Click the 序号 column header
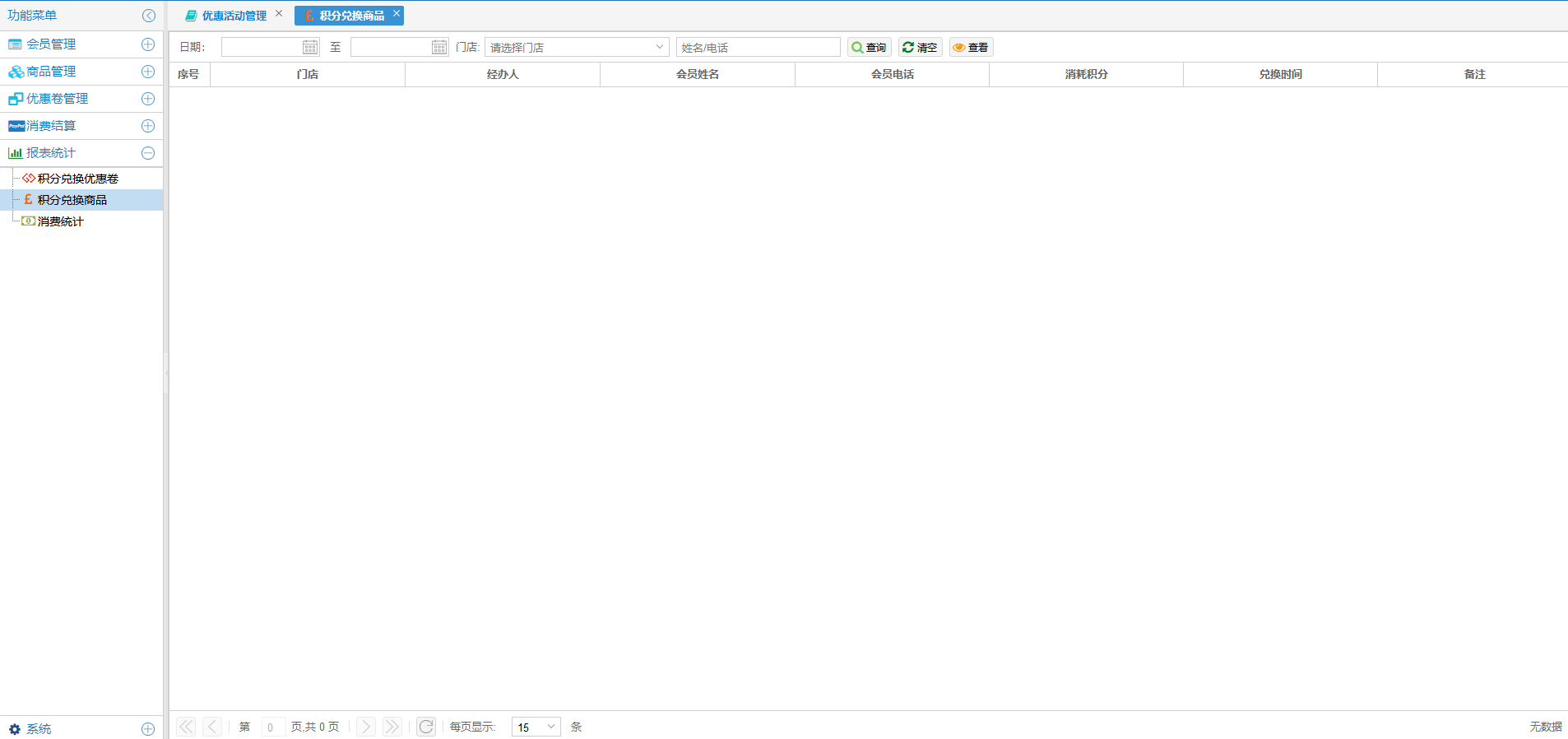 pos(188,74)
